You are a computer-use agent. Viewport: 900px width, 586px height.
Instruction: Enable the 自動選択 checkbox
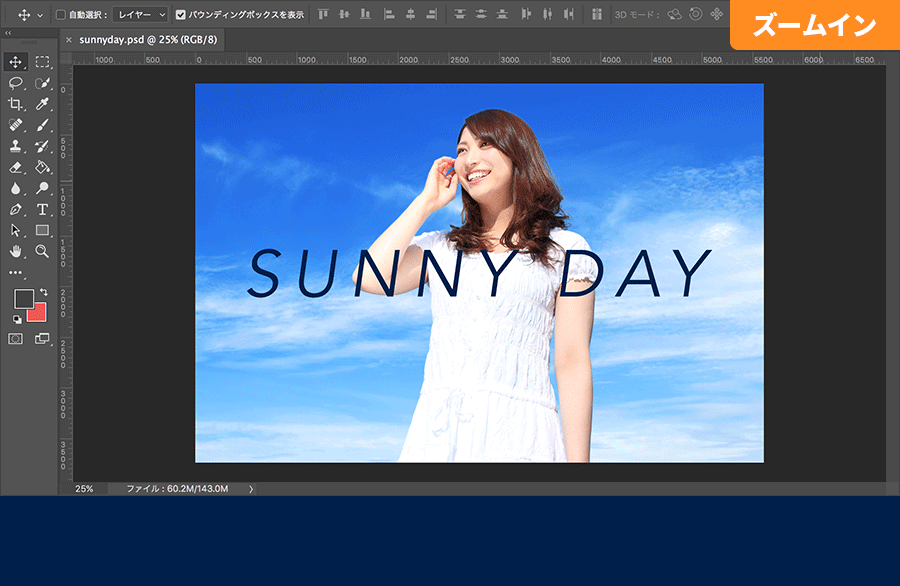(x=61, y=15)
